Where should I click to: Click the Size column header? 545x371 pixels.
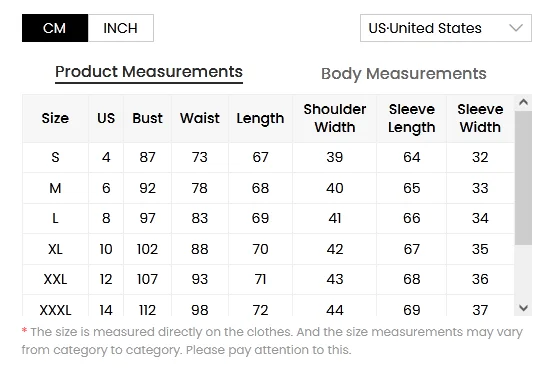point(55,119)
